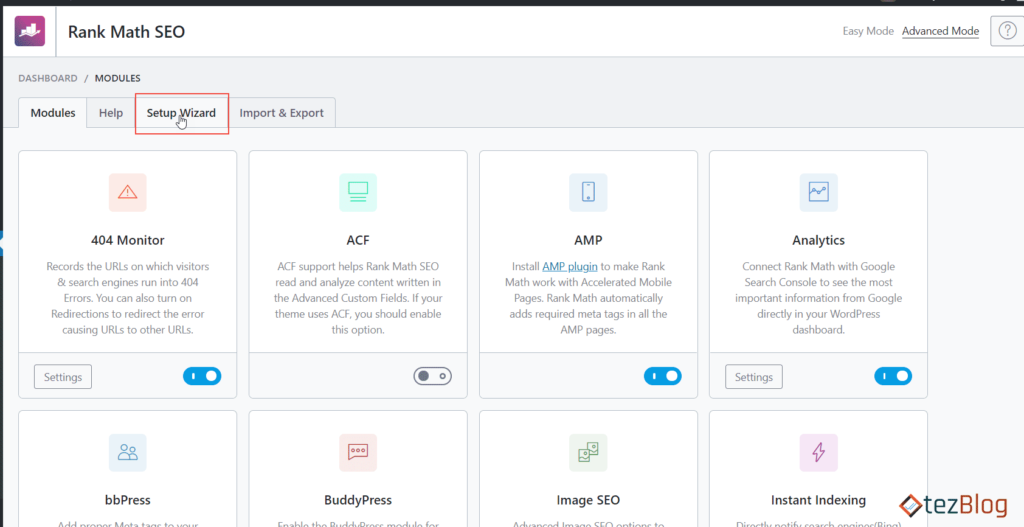Image resolution: width=1024 pixels, height=527 pixels.
Task: Click the bbPress module title
Action: pos(128,500)
